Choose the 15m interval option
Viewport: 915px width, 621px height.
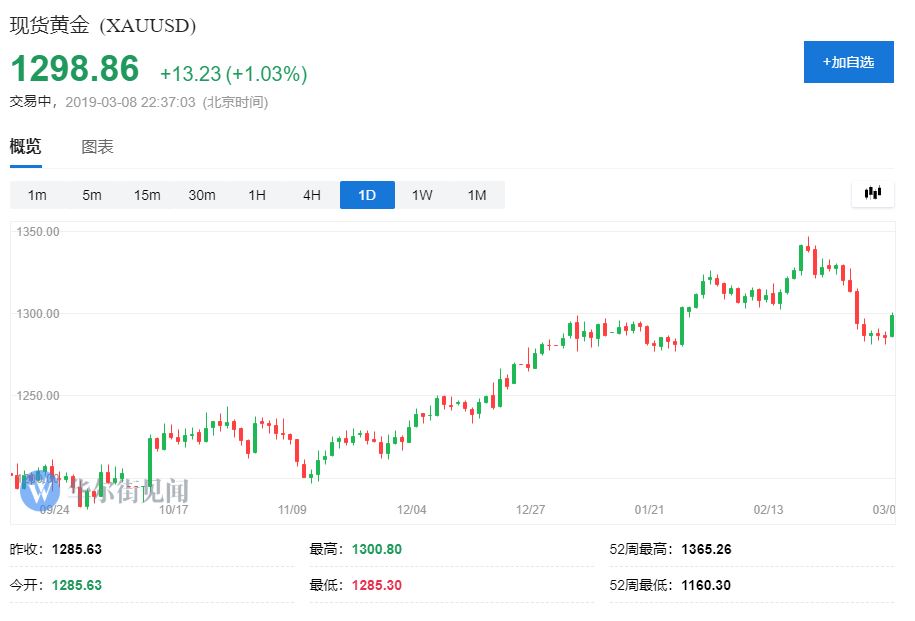point(147,195)
